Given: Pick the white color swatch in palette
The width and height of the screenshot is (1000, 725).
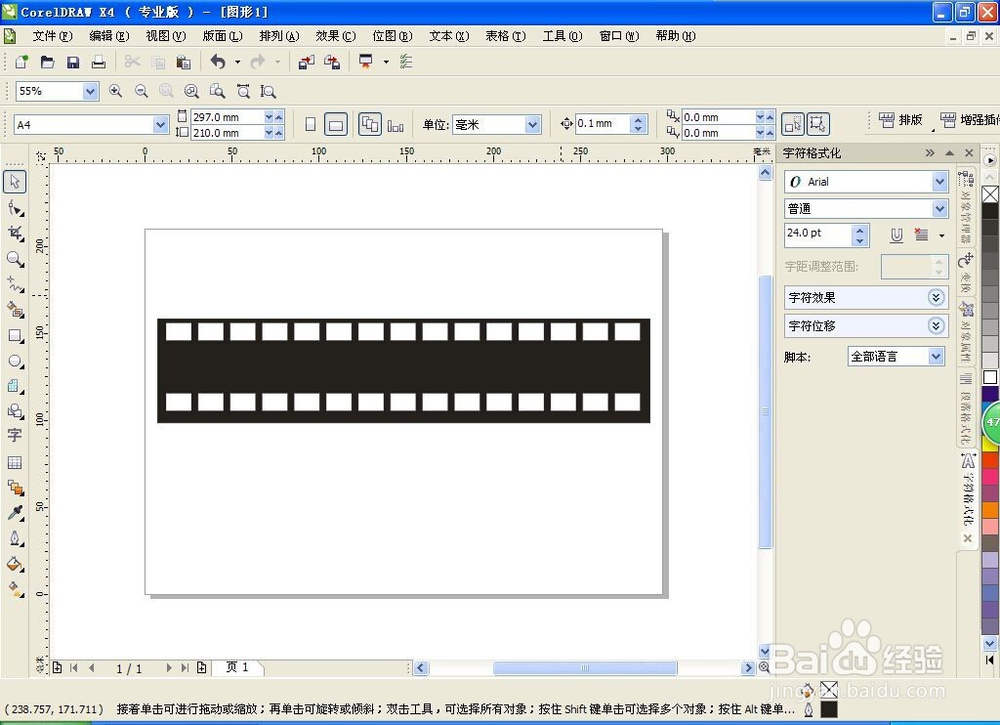Looking at the screenshot, I should (990, 377).
